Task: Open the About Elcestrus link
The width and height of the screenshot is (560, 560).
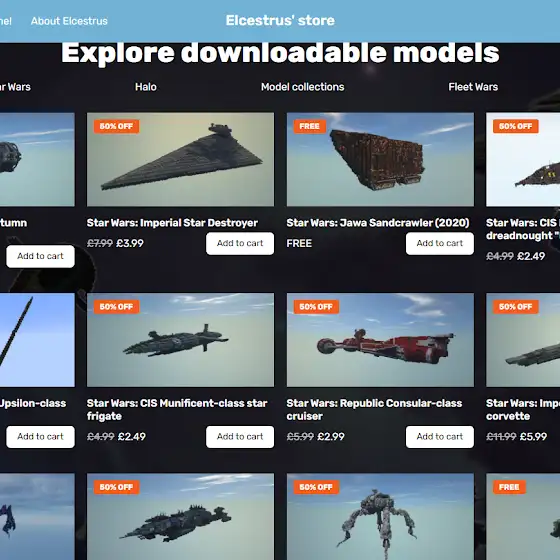Action: [69, 21]
